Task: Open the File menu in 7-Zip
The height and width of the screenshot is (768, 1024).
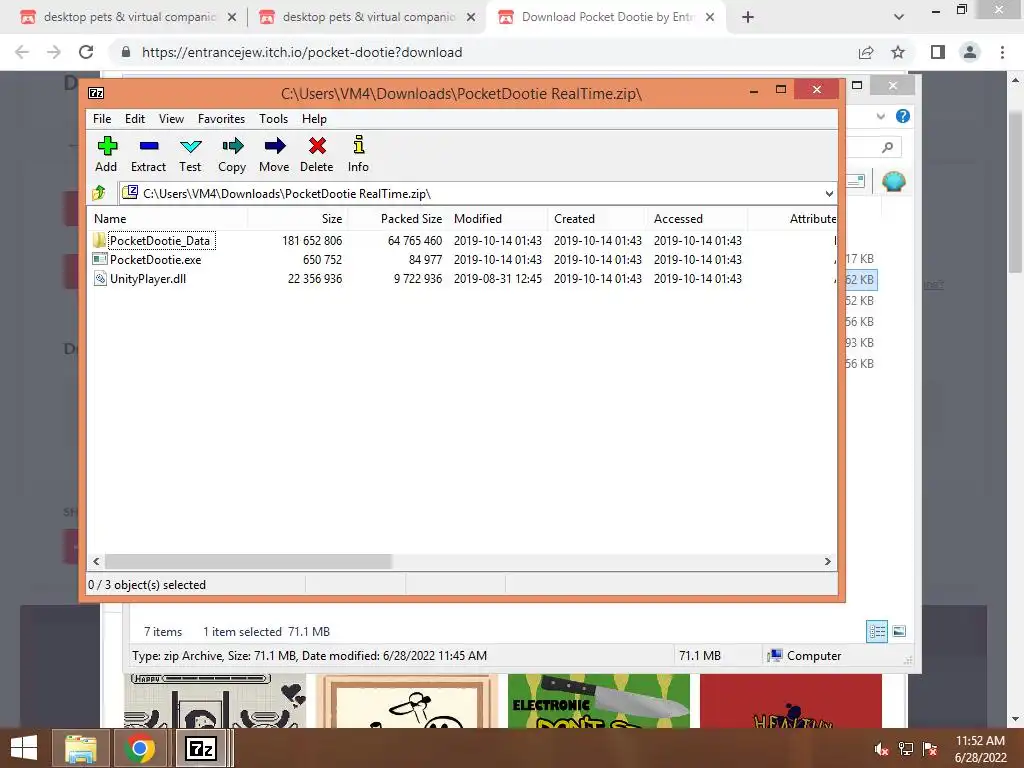Action: pos(102,119)
